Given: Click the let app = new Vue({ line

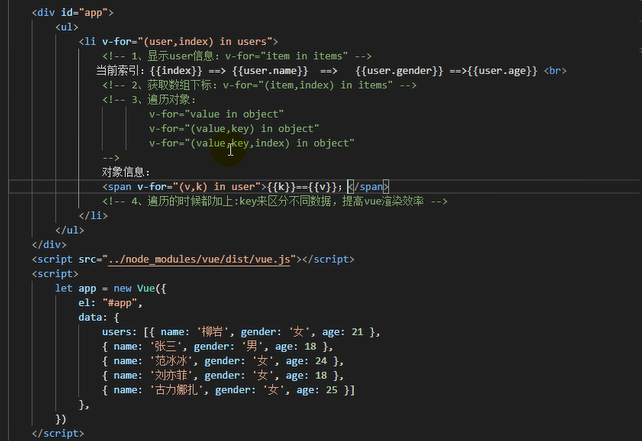Looking at the screenshot, I should click(111, 288).
